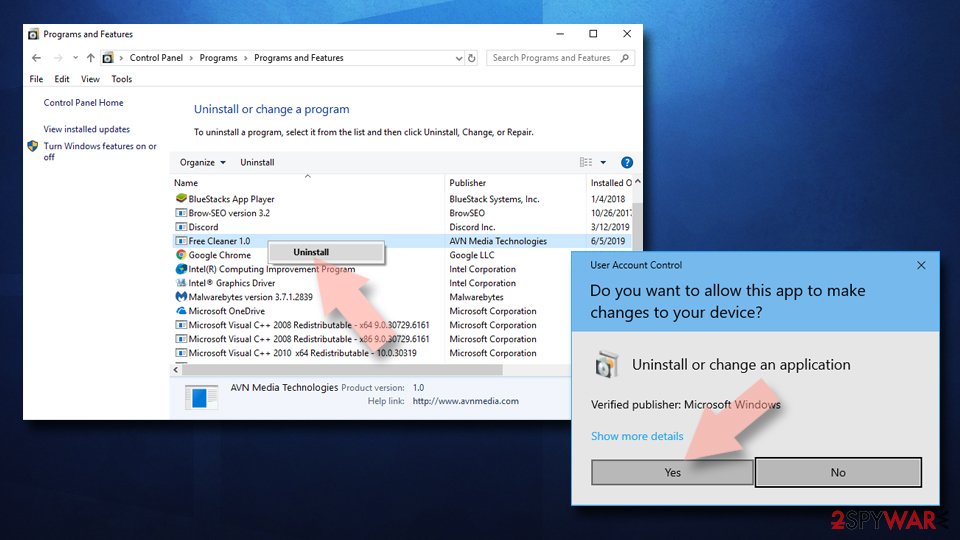Screen dimensions: 960x540
Task: Click the Programs and Features title bar icon
Action: tap(33, 34)
